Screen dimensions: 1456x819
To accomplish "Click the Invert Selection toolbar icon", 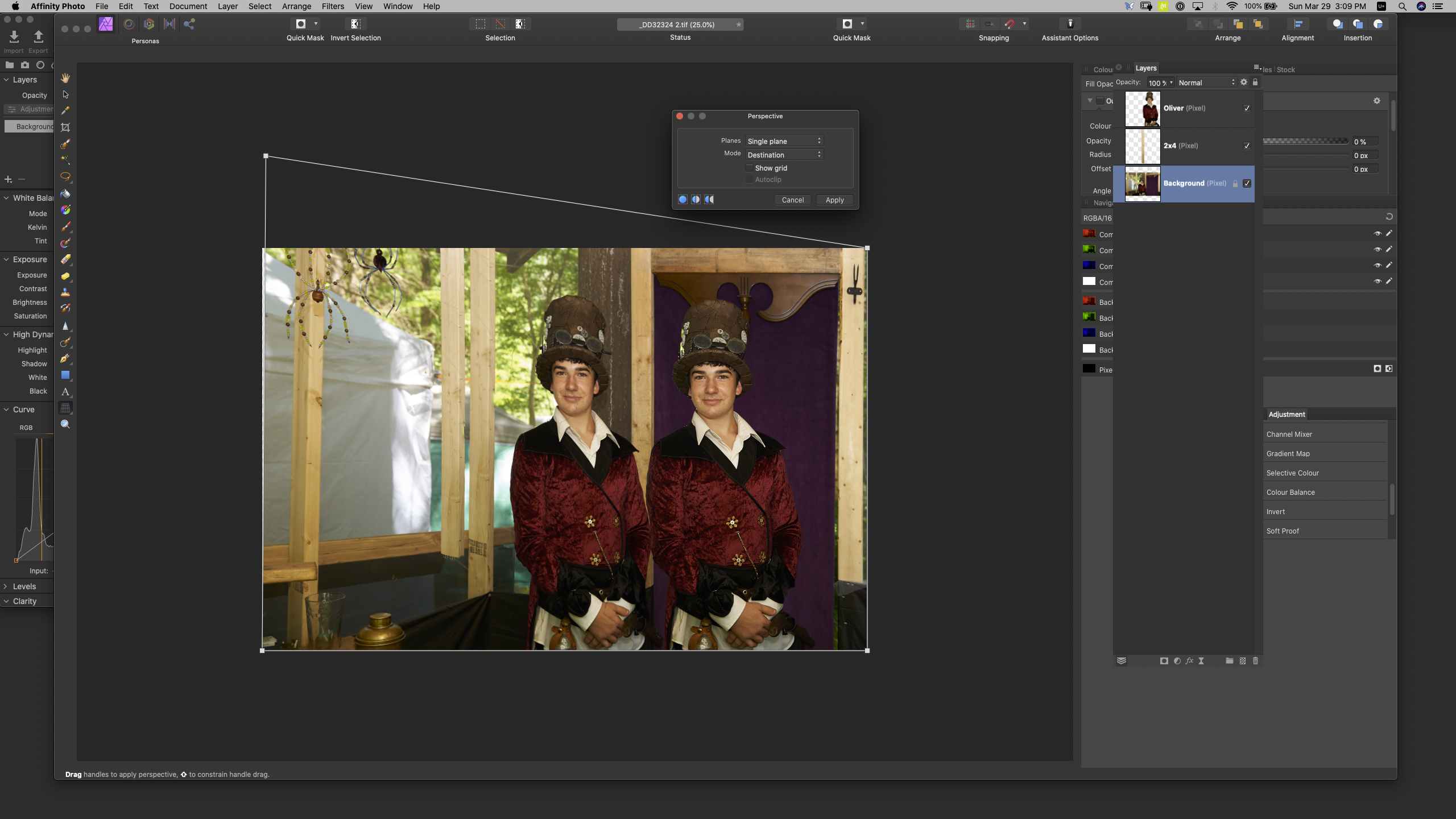I will point(355,24).
